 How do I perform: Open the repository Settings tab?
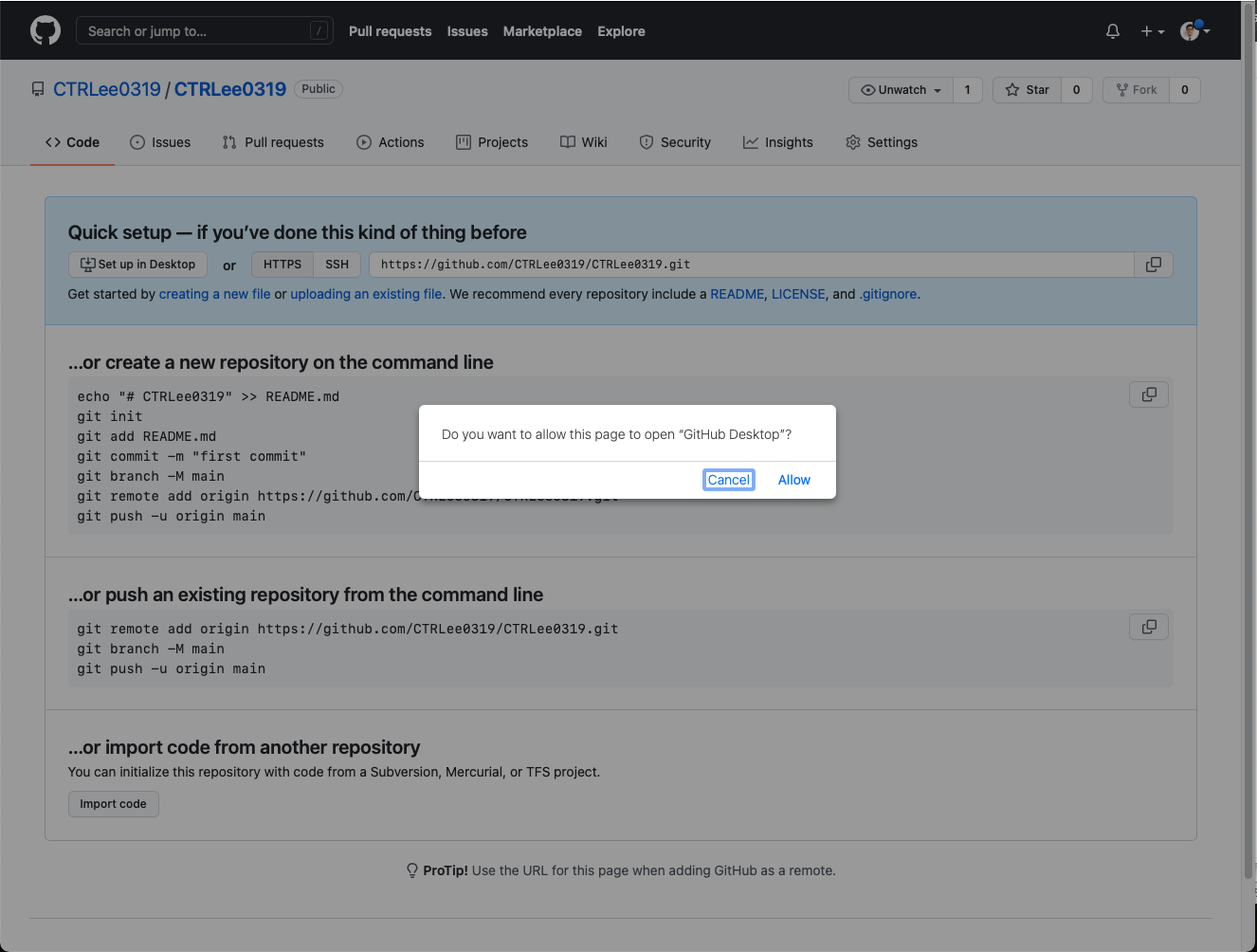tap(882, 142)
